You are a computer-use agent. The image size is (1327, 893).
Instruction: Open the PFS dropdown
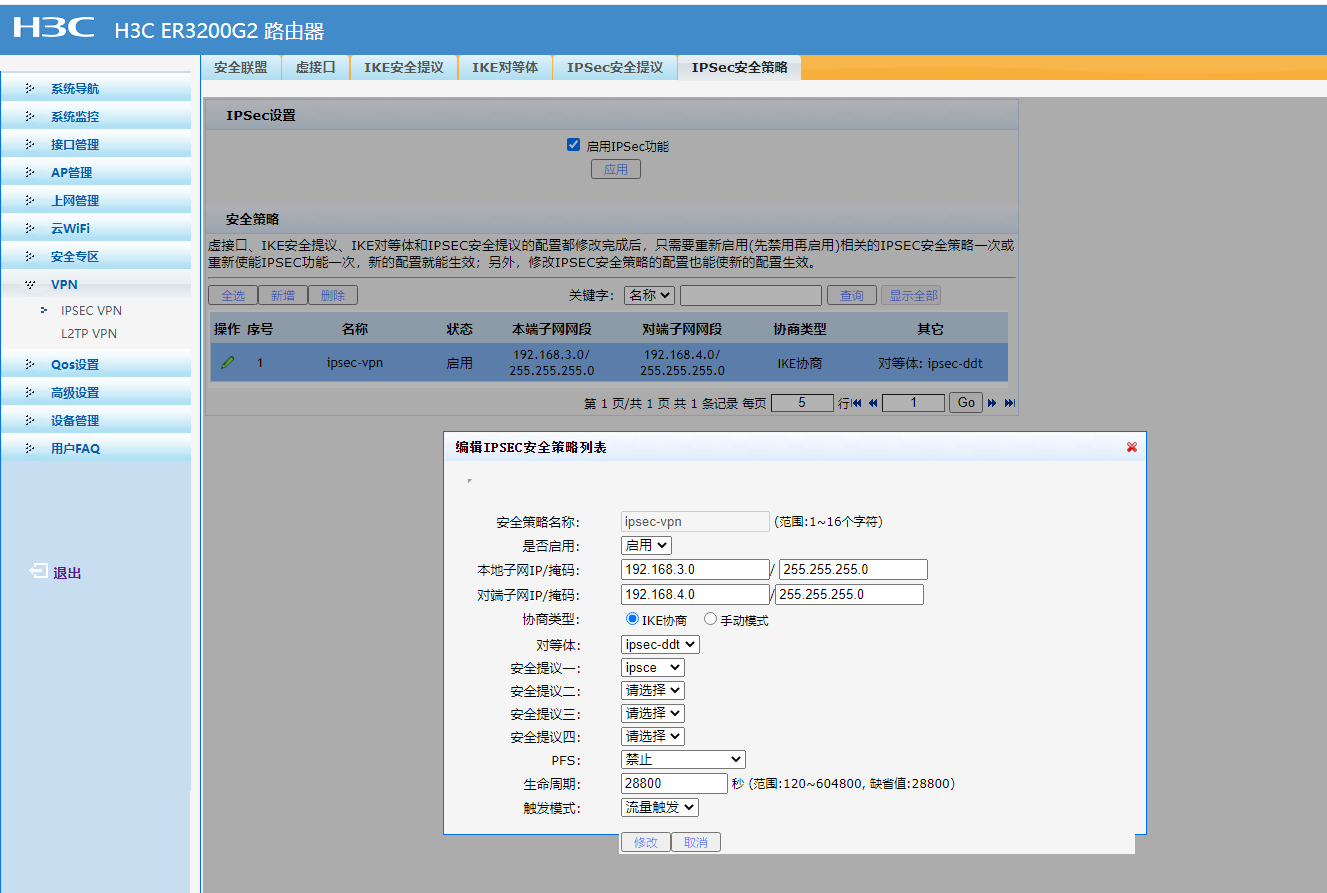coord(683,760)
